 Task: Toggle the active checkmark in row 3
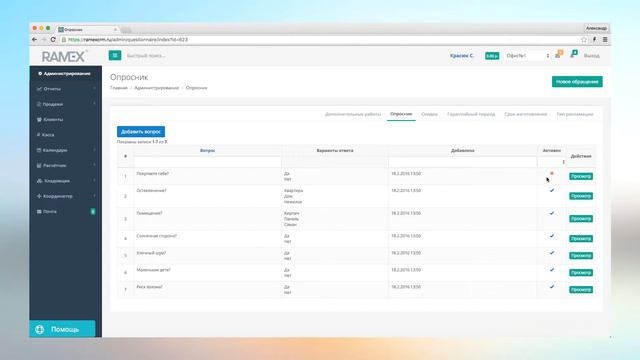click(x=551, y=213)
